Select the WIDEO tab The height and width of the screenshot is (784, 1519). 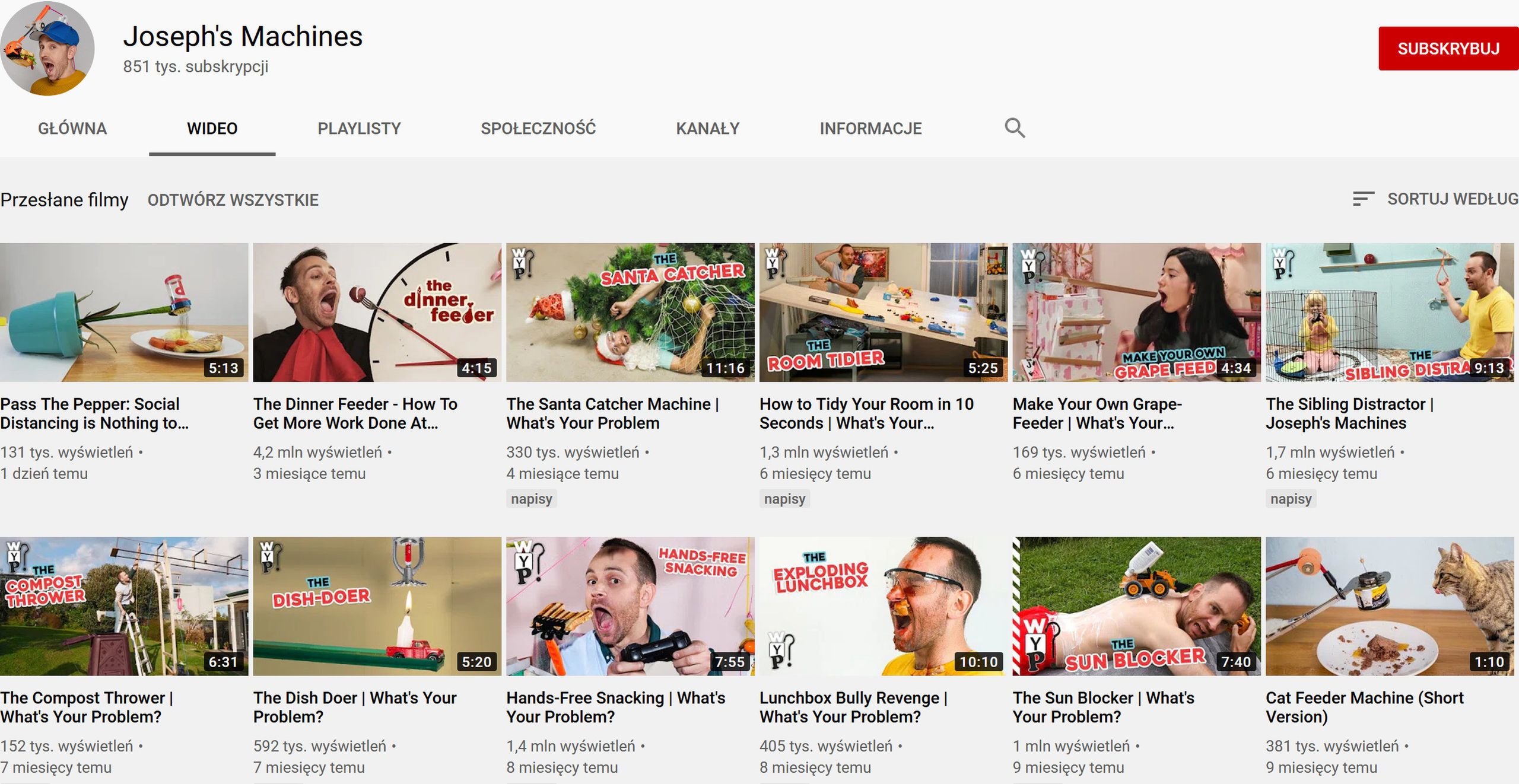[212, 129]
